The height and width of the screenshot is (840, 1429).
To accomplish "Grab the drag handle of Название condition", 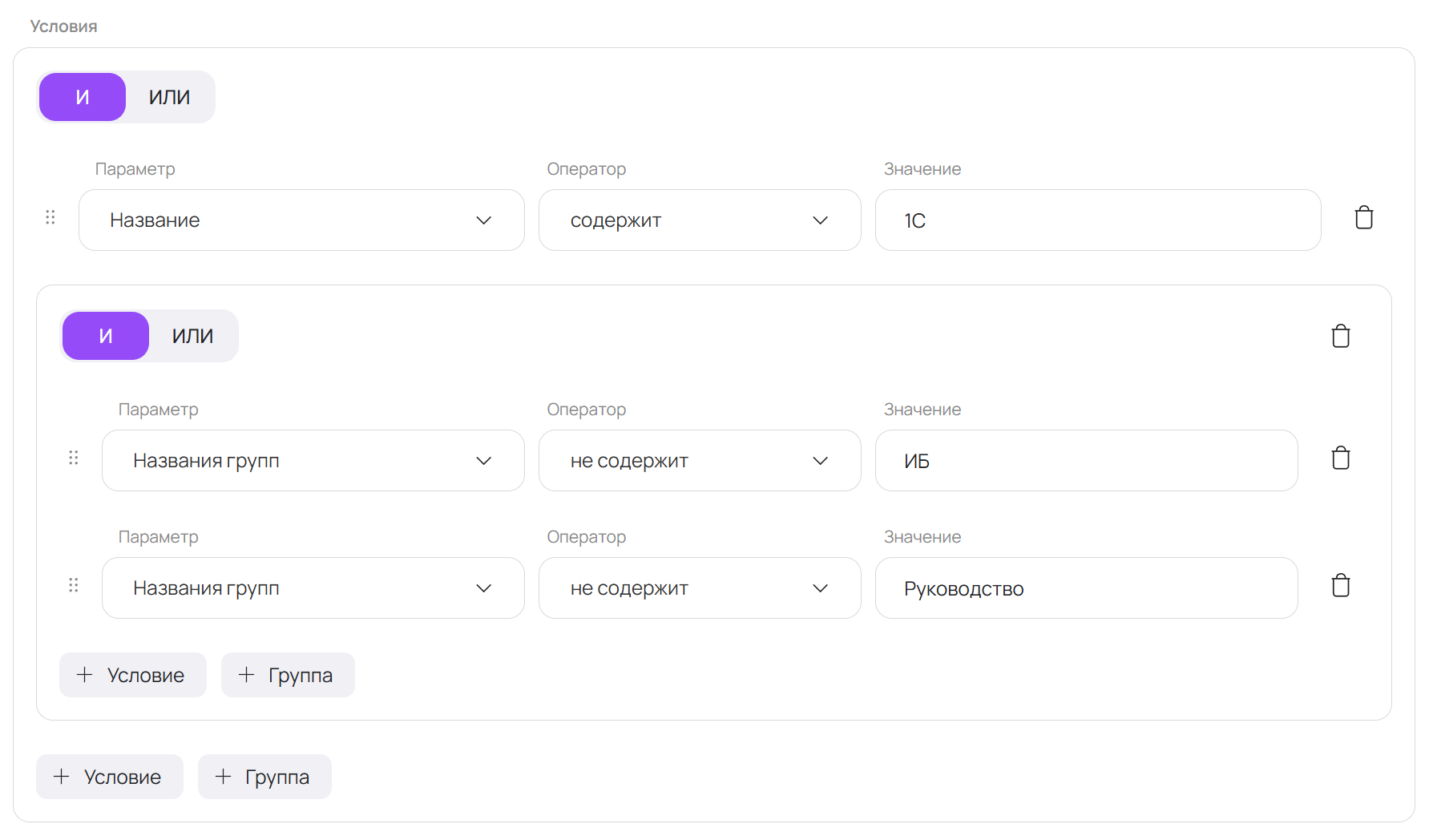I will click(50, 217).
